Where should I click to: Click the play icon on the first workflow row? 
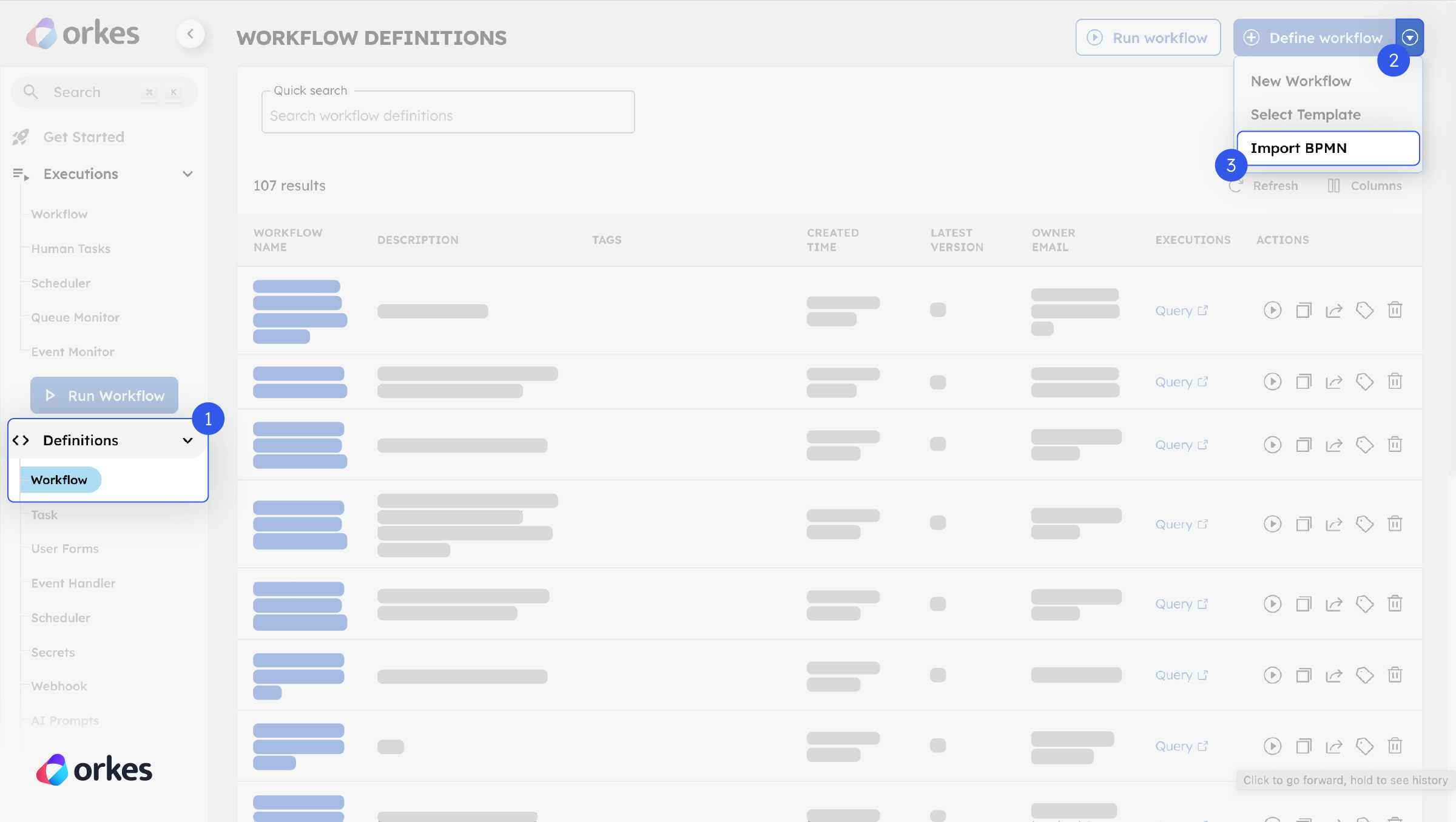click(x=1273, y=310)
